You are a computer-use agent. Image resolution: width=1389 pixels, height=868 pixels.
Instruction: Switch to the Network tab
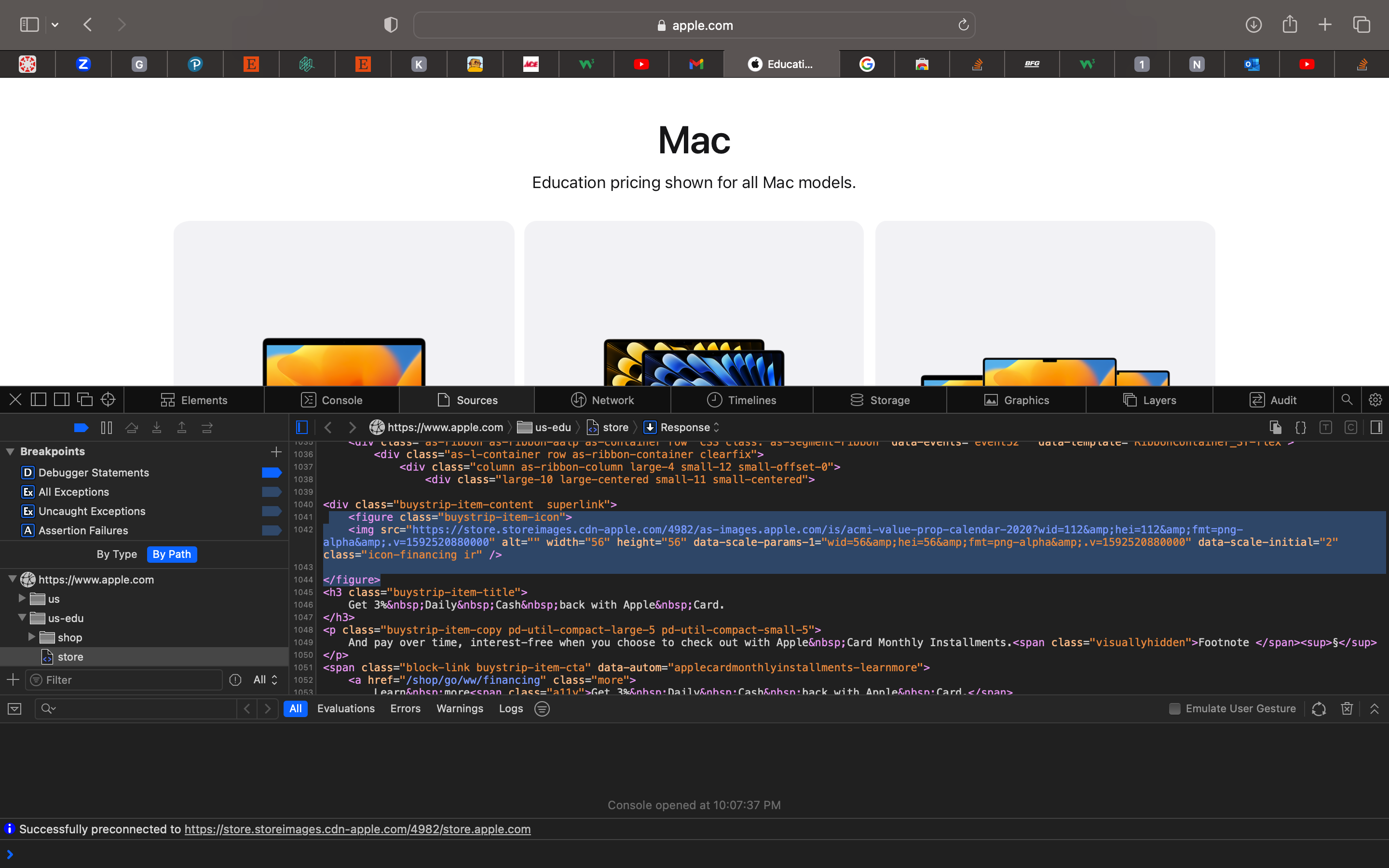pyautogui.click(x=602, y=400)
